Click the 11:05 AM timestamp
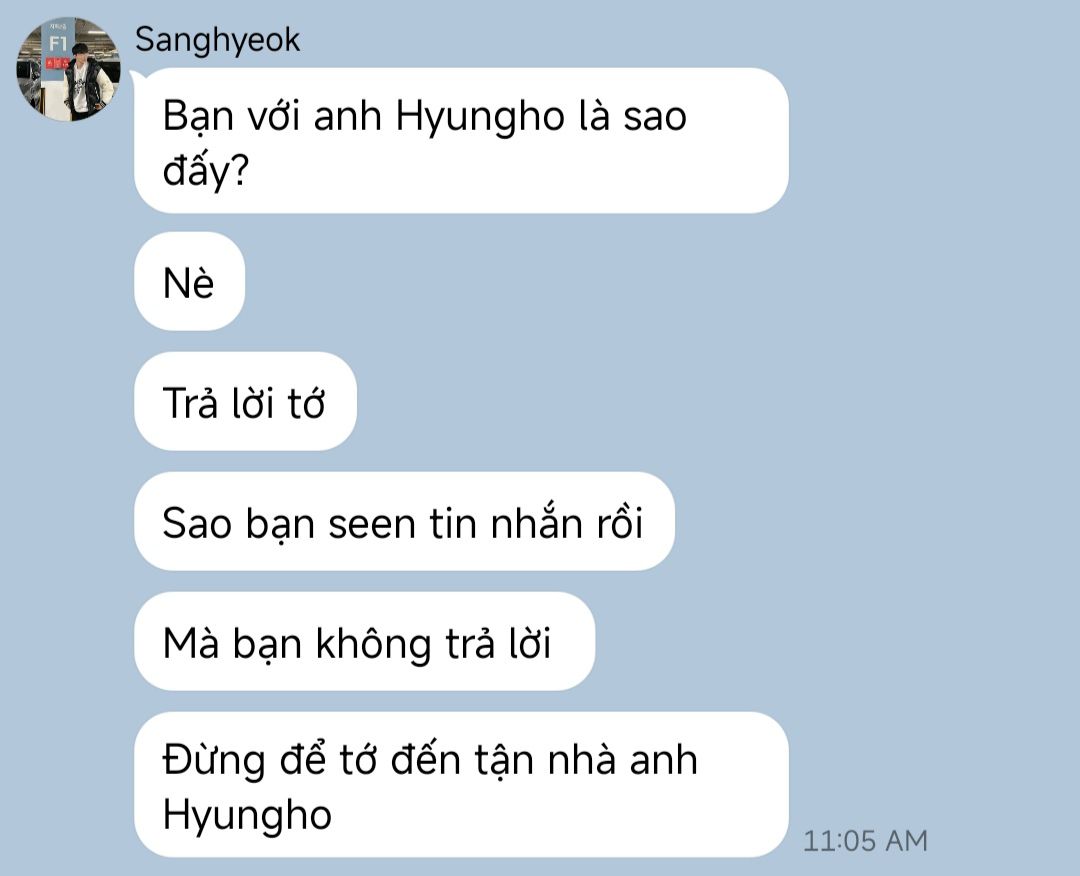This screenshot has width=1080, height=876. coord(865,841)
